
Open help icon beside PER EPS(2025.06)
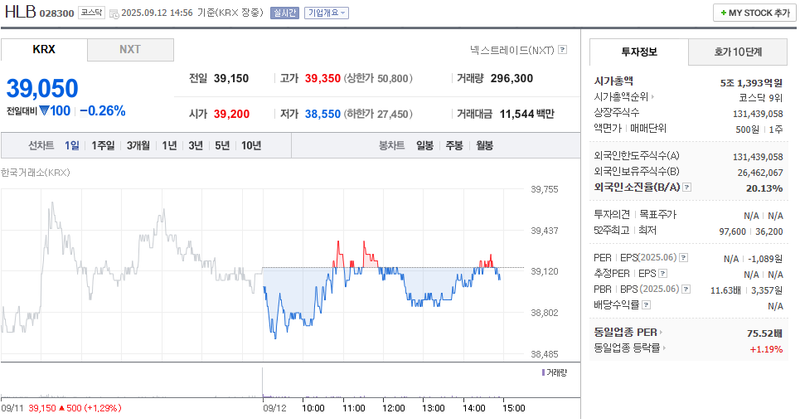(x=684, y=258)
